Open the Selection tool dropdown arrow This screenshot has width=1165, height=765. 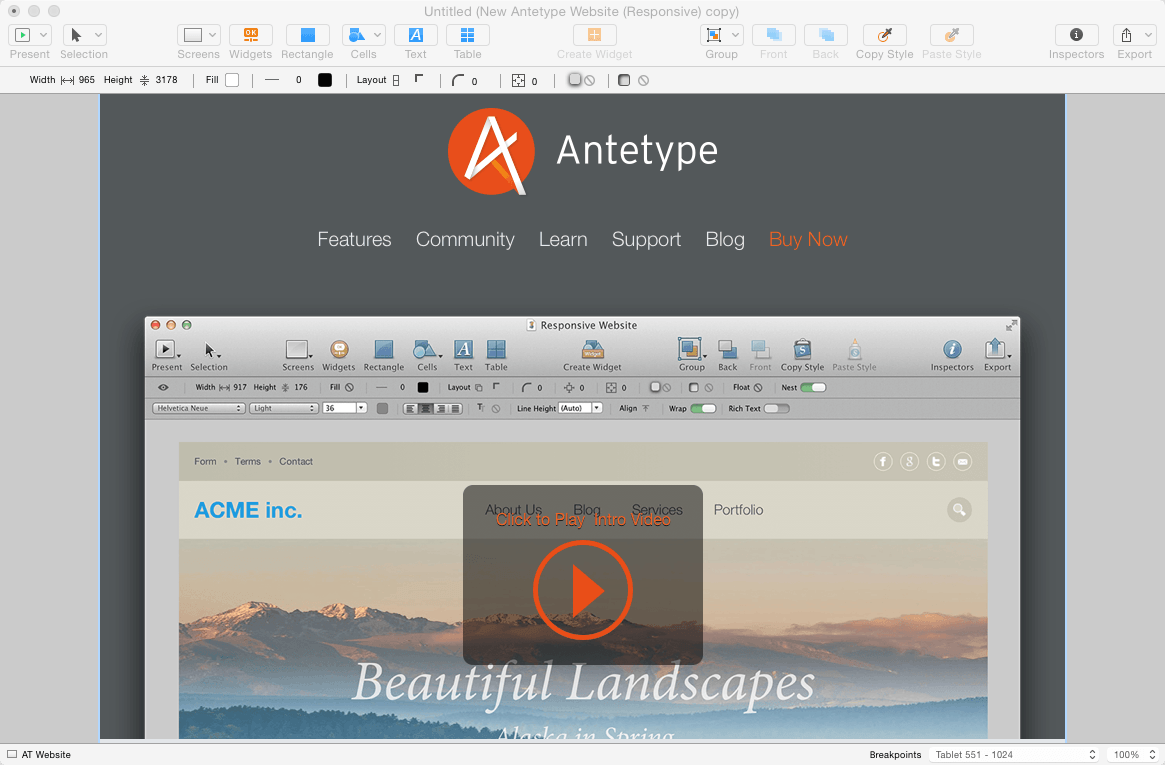tap(98, 35)
